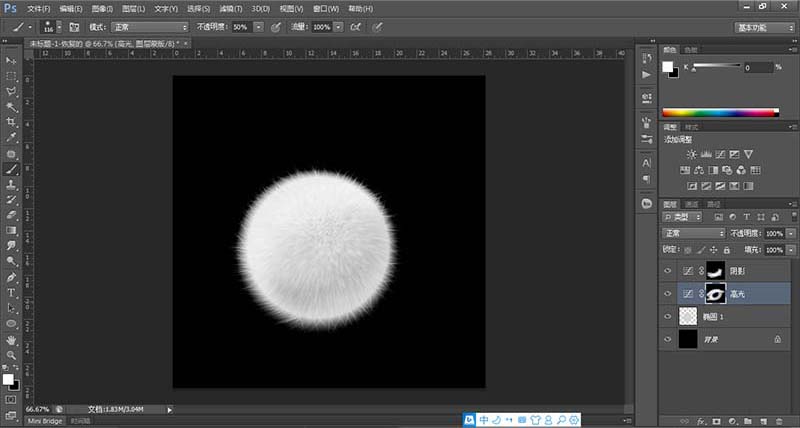Select the Magic Wand tool

11,106
